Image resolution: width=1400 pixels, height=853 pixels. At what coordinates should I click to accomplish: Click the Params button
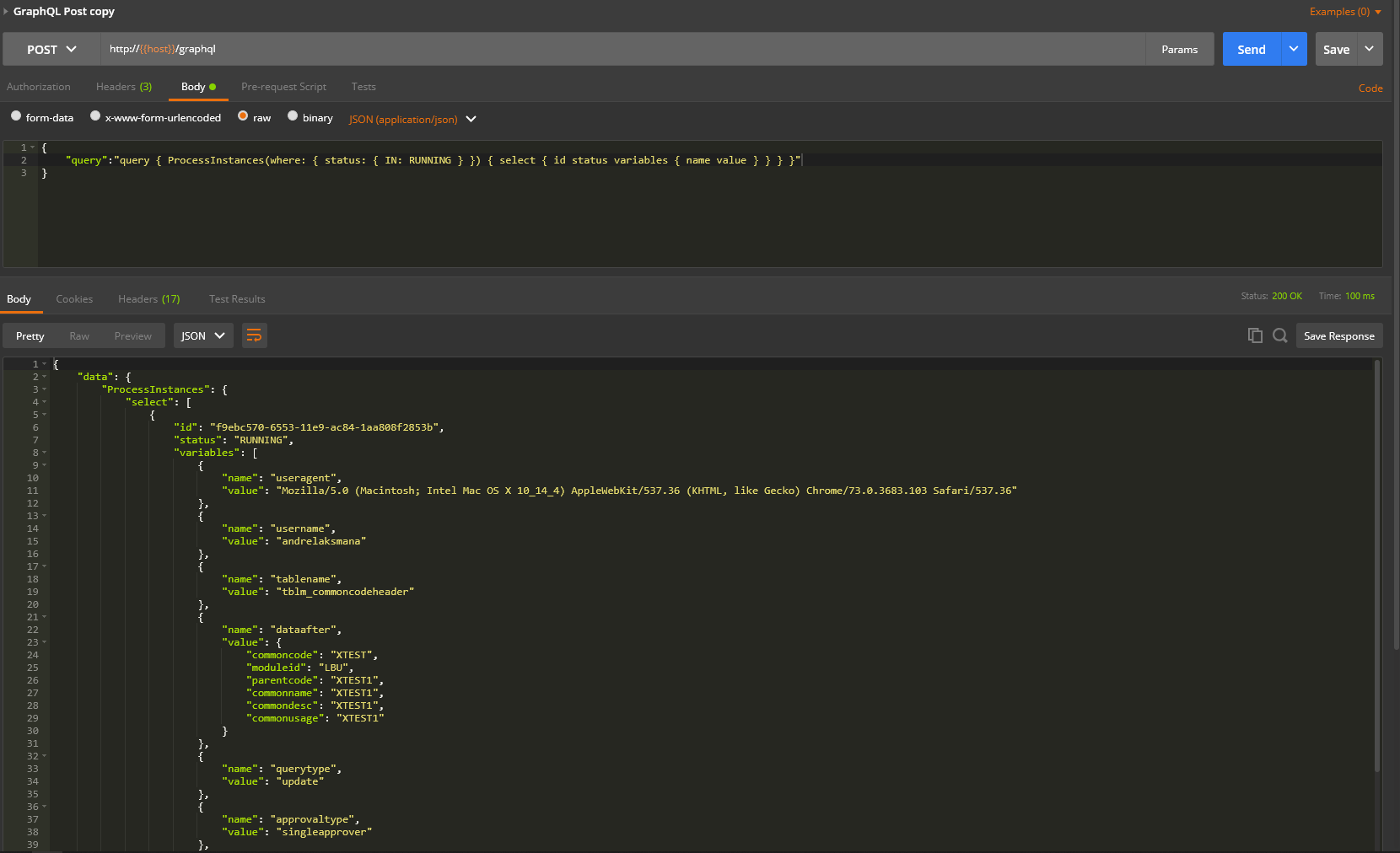pos(1180,49)
